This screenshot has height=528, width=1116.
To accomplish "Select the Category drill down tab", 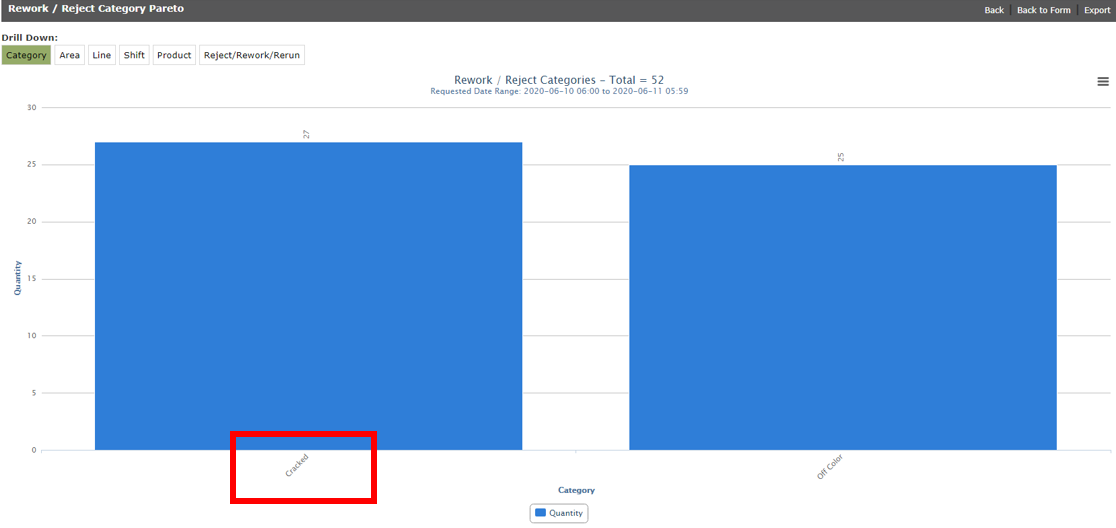I will [26, 56].
